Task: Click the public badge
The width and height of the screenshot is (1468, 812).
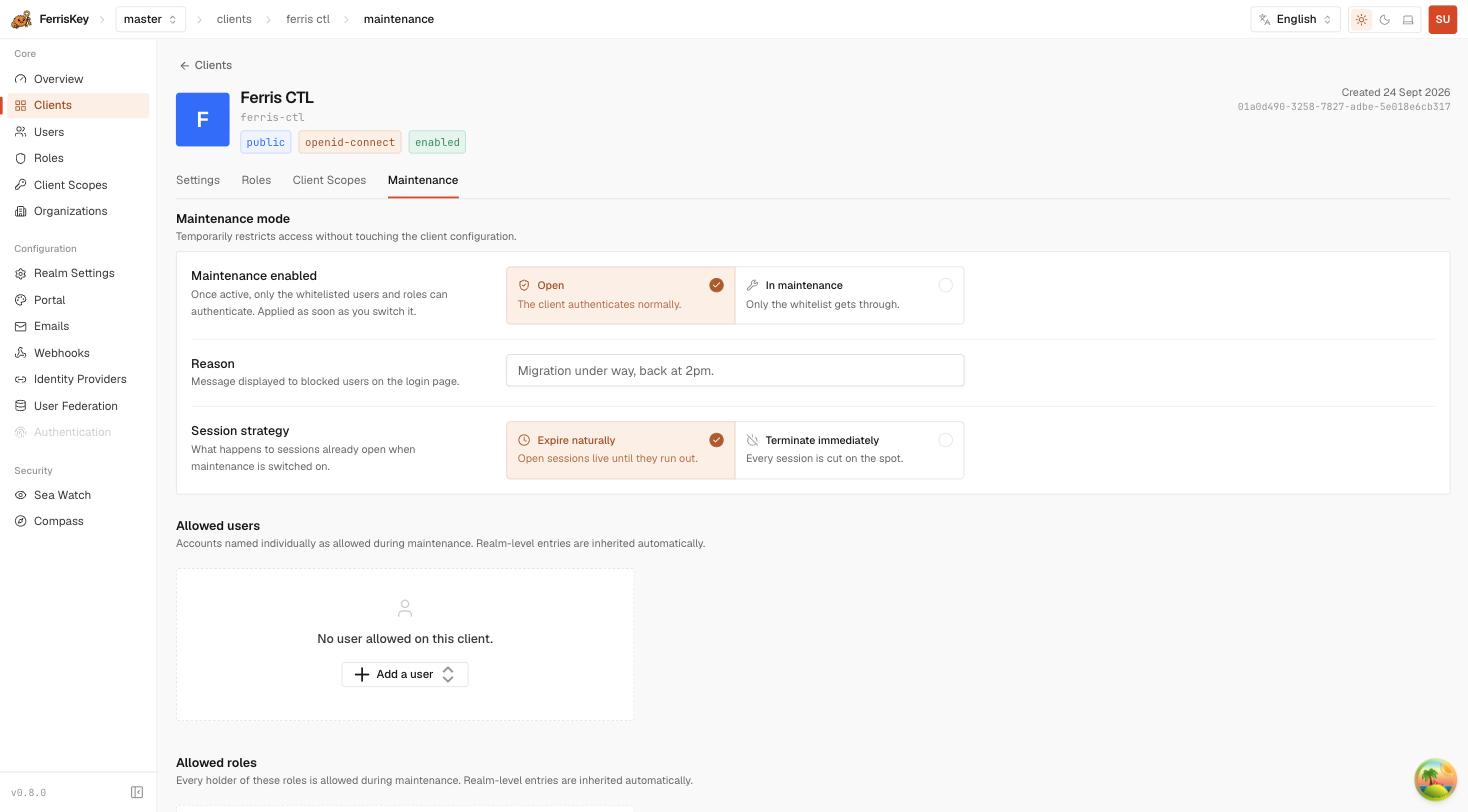Action: click(x=265, y=142)
